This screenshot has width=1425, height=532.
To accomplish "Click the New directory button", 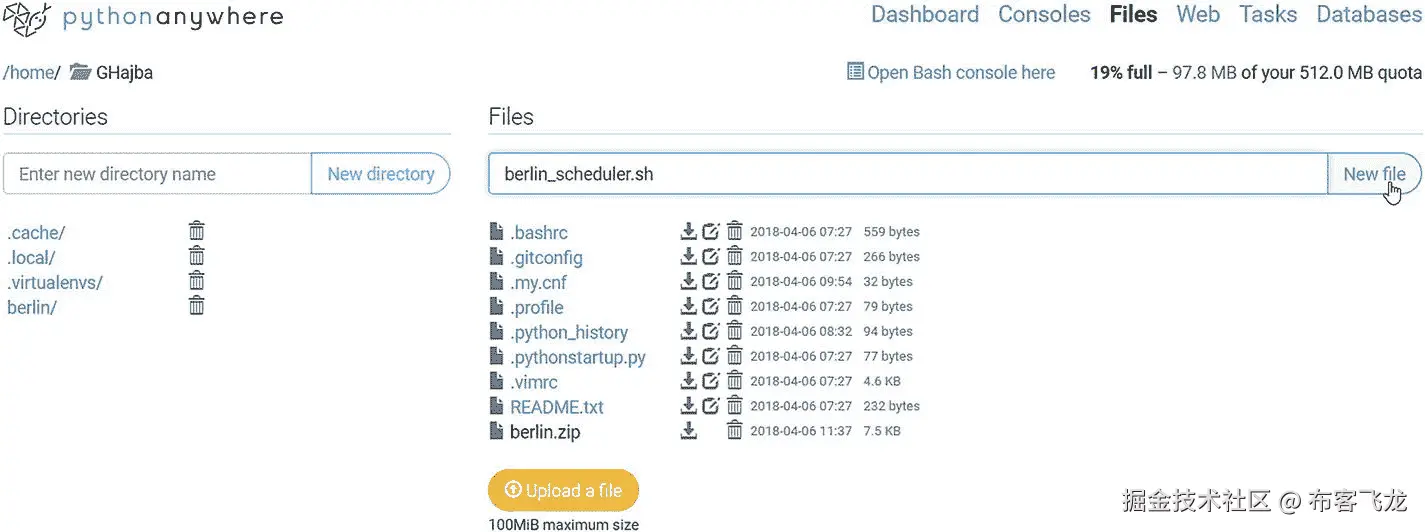I will (381, 174).
